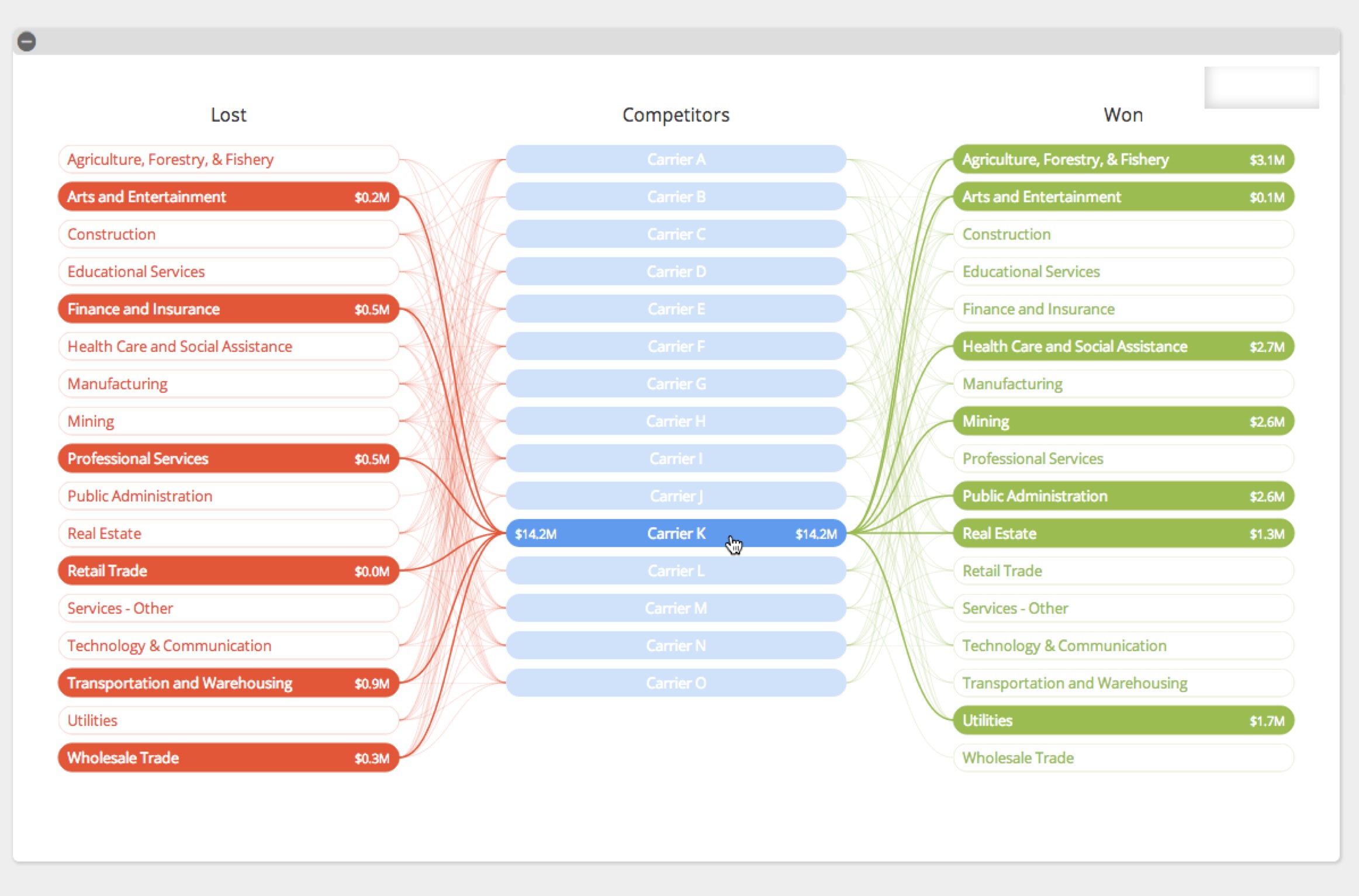Click Lost Finance and Insurance pill
Screen dimensions: 1359x896
(228, 309)
